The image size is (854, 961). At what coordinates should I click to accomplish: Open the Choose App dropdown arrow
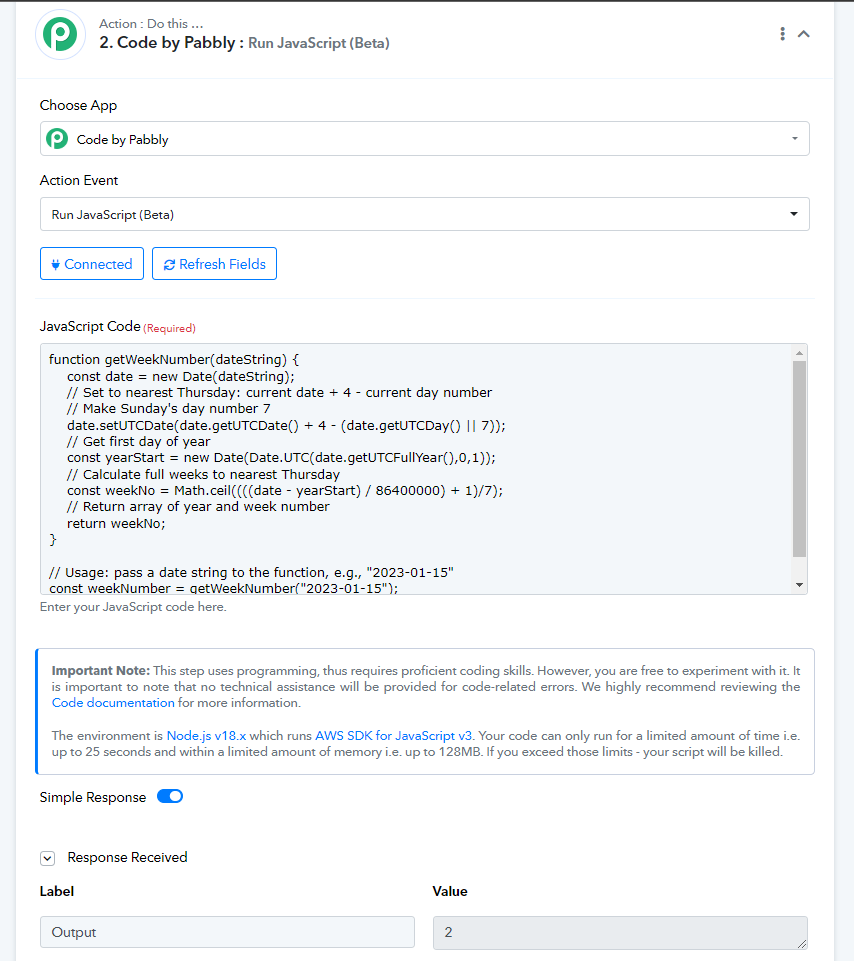(795, 139)
